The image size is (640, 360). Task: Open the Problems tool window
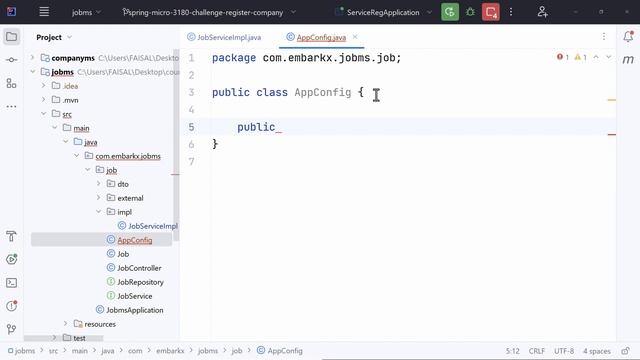point(11,306)
